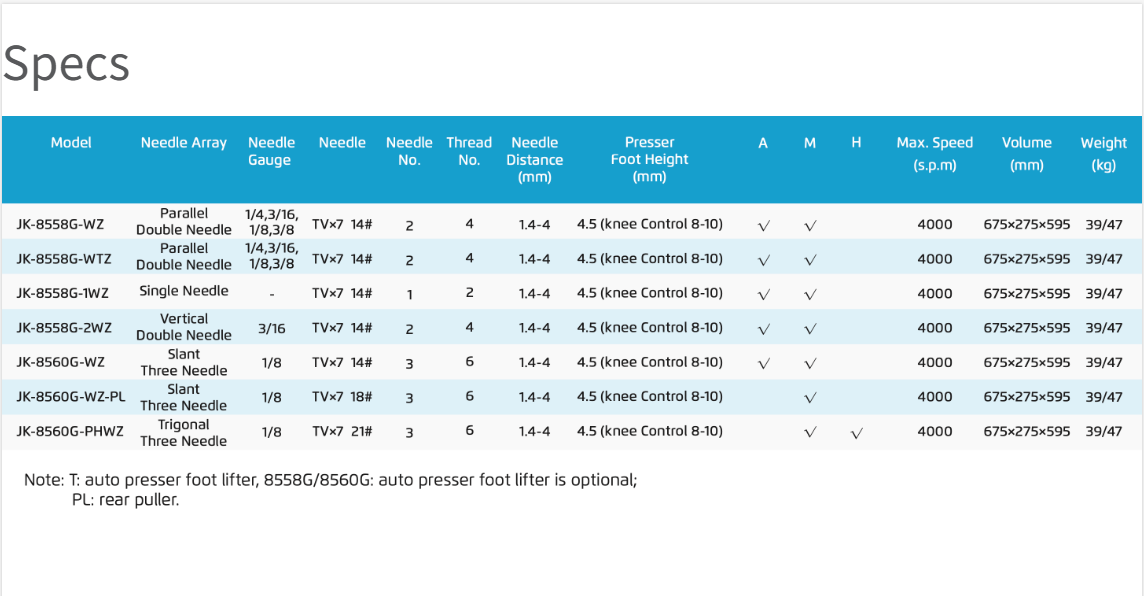
Task: Select the Max. Speed column header
Action: point(934,153)
